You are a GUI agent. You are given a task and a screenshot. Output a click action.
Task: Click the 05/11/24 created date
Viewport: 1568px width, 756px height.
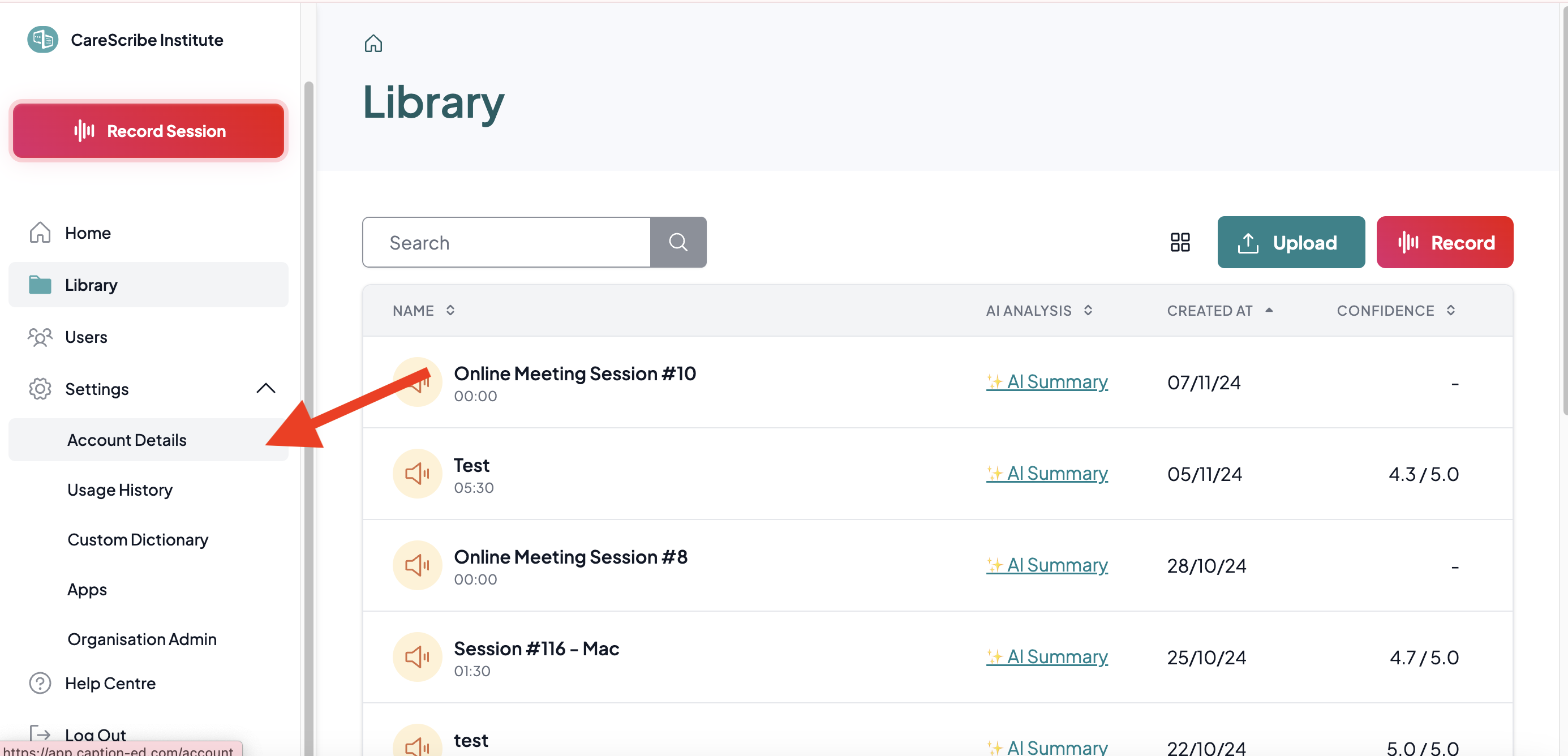[x=1205, y=474]
